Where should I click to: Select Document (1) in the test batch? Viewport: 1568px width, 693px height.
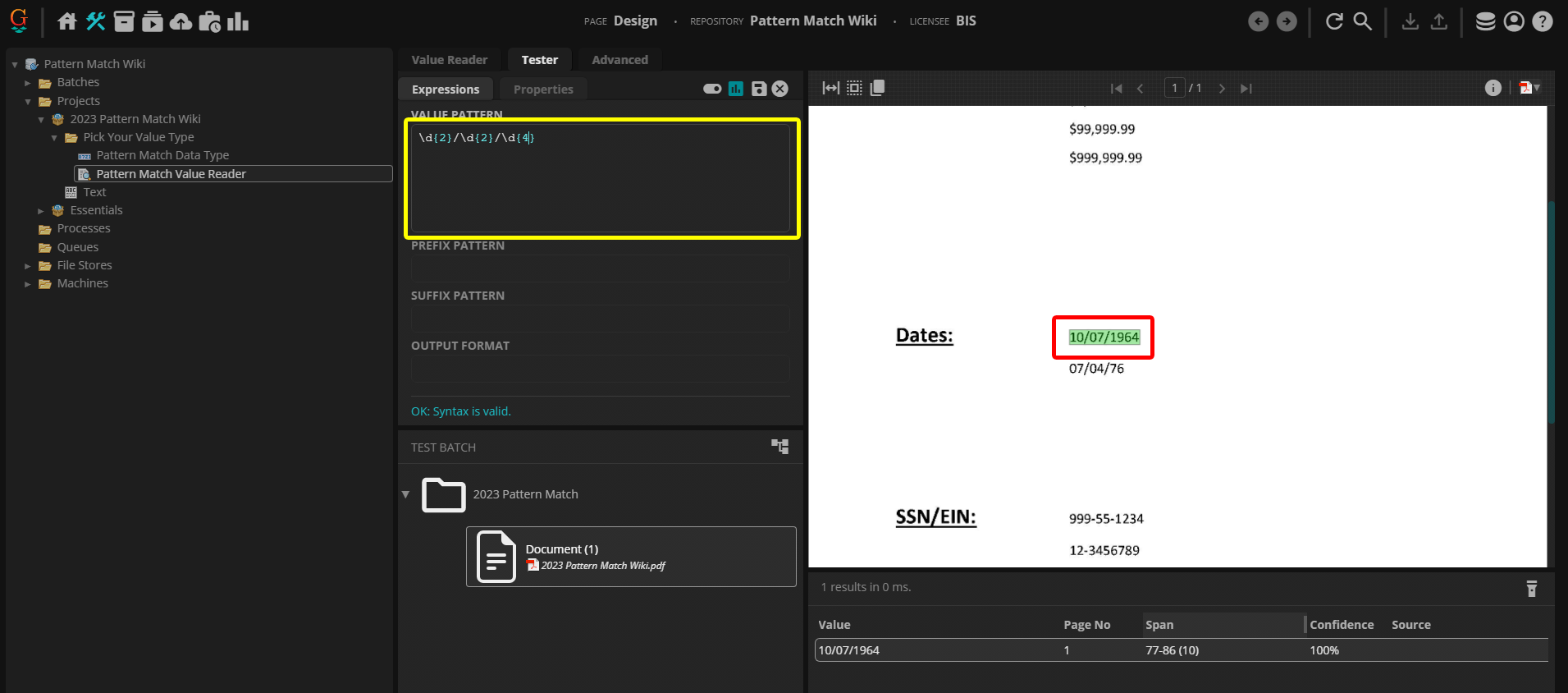(631, 557)
